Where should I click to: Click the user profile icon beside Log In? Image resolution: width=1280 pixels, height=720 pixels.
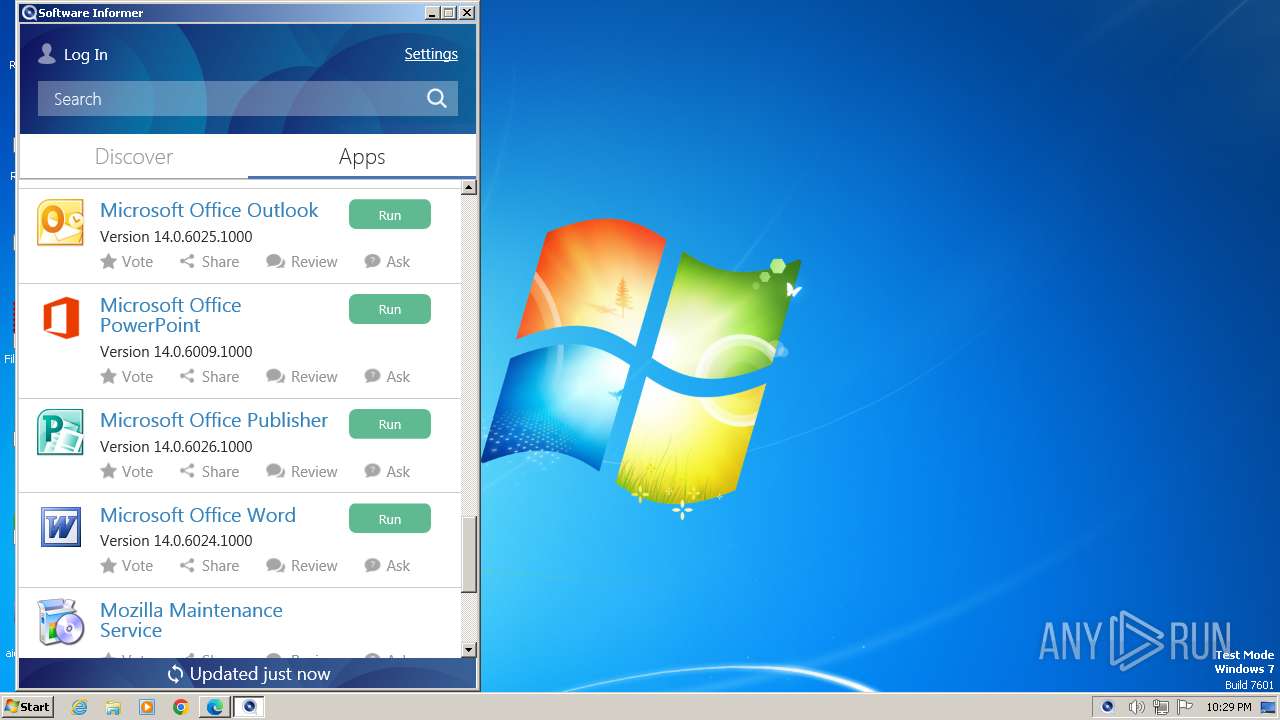click(46, 54)
